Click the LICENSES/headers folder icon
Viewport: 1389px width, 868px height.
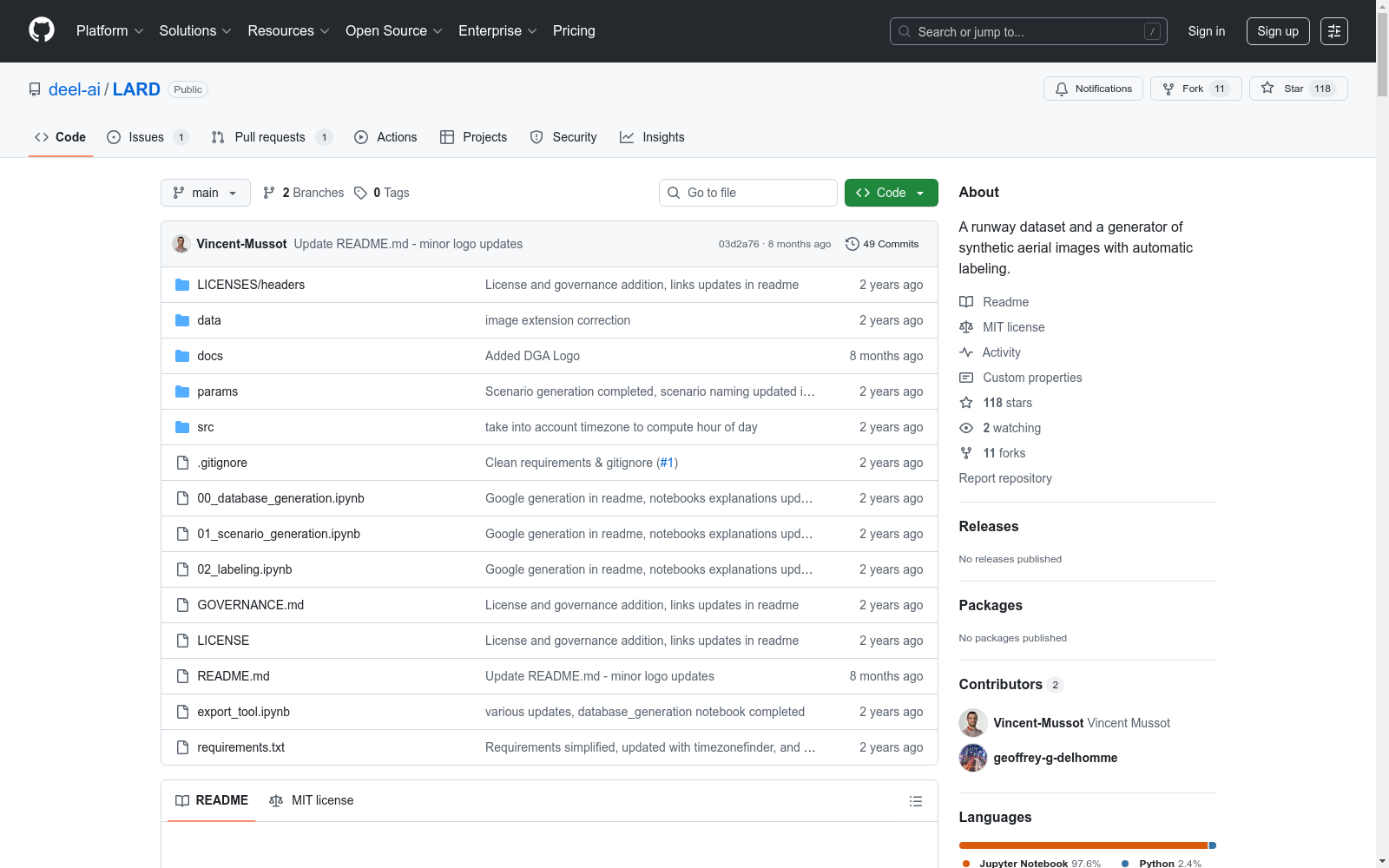[x=182, y=285]
